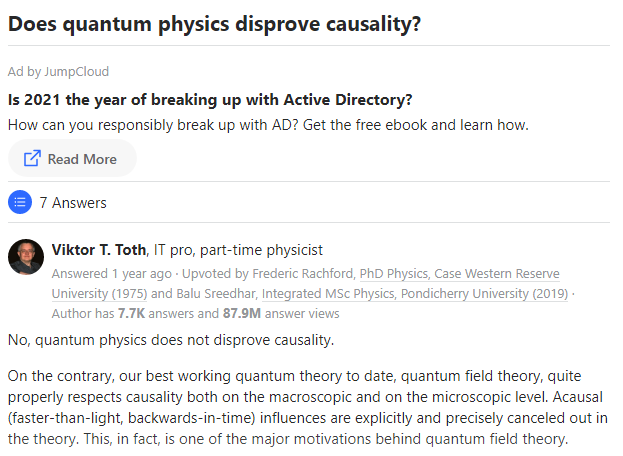Click the 'No, quantum physics does not disprove' sentence
Image resolution: width=623 pixels, height=456 pixels.
click(169, 342)
